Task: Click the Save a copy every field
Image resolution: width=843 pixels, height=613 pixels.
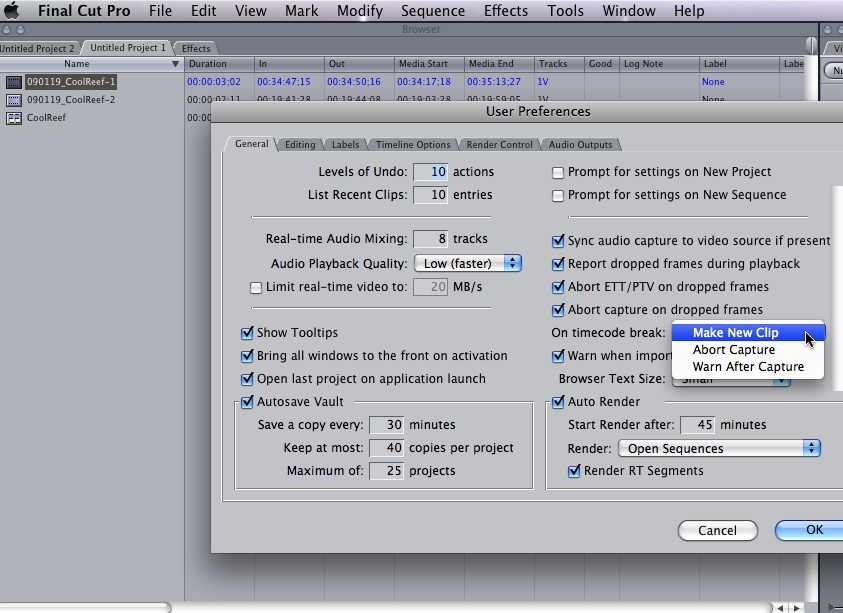Action: click(386, 425)
